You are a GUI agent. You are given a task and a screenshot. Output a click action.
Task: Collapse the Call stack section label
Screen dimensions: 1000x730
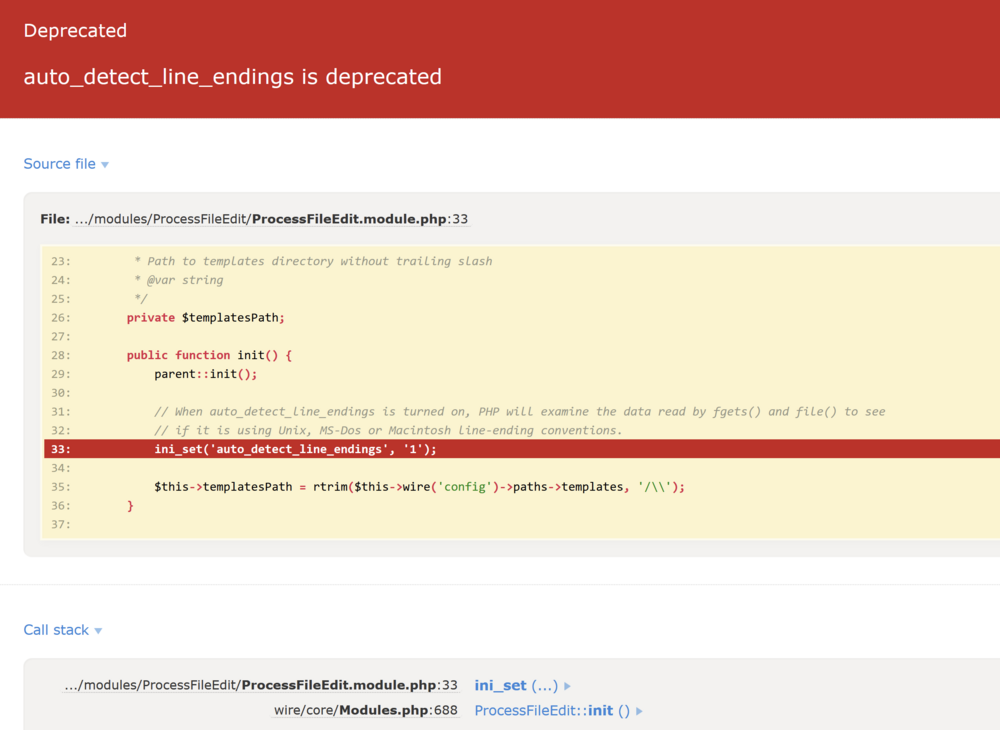(x=56, y=630)
